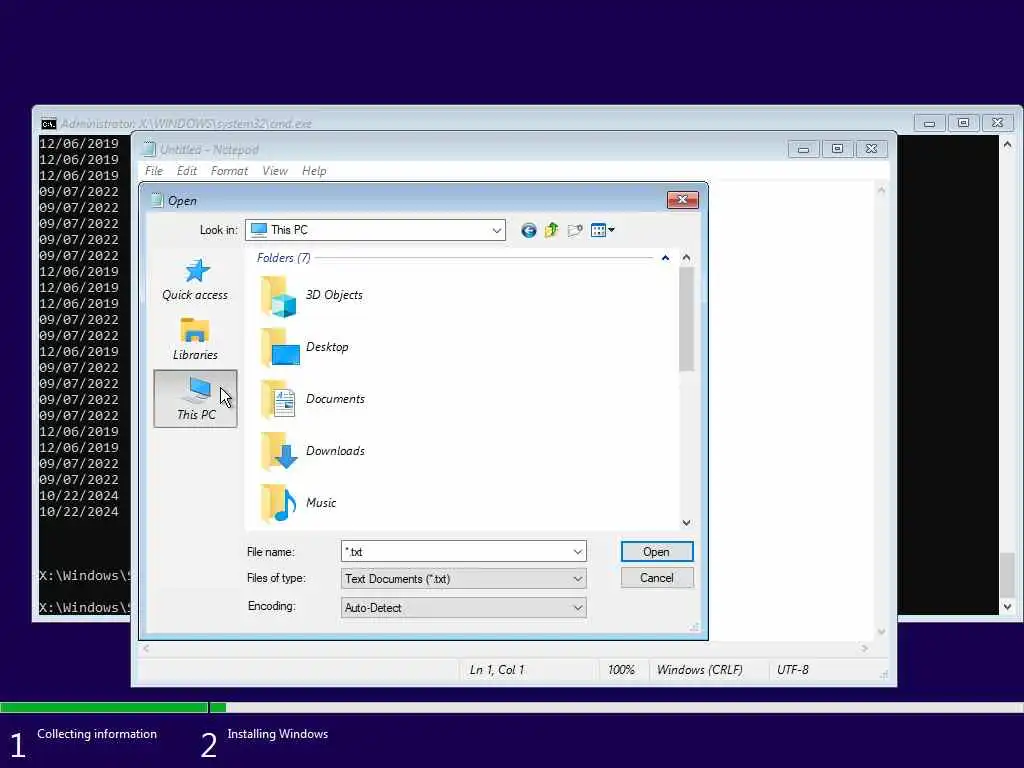The height and width of the screenshot is (768, 1024).
Task: Click the Documents folder label
Action: tap(335, 399)
